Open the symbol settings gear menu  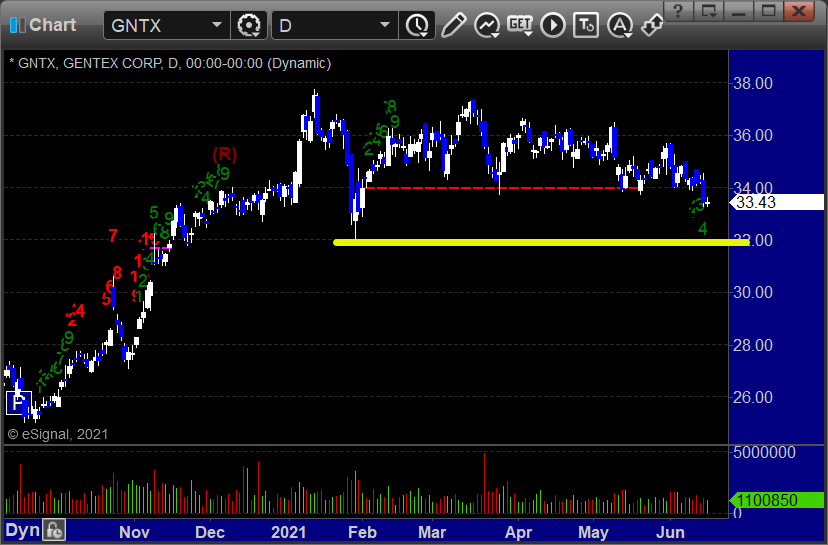point(249,25)
